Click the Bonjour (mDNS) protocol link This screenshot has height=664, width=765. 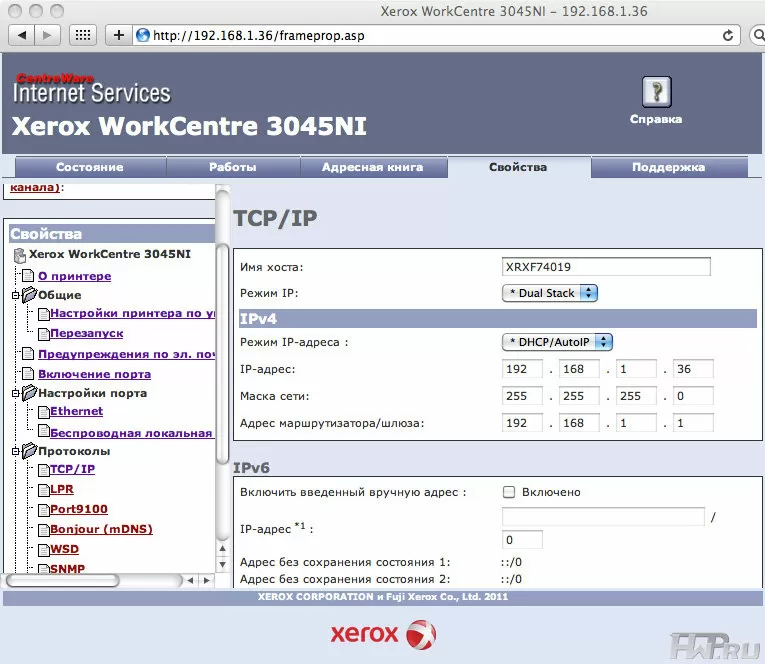101,529
